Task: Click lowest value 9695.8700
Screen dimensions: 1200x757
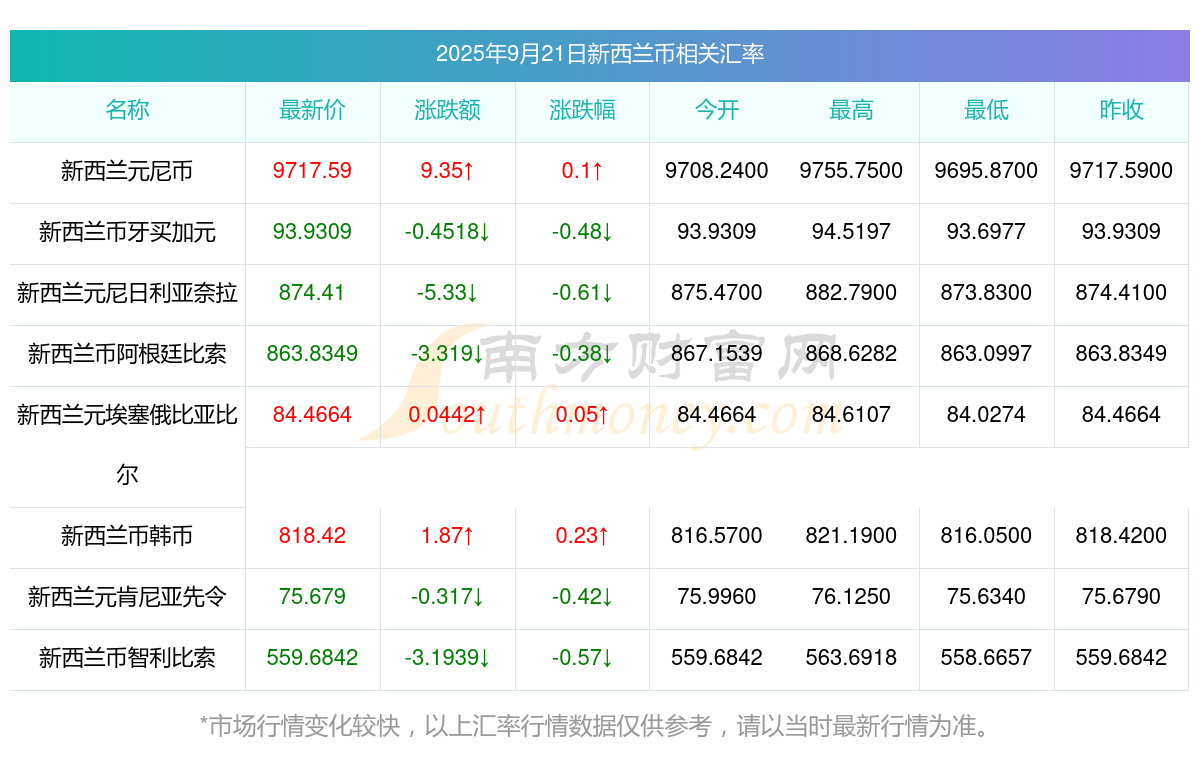Action: pyautogui.click(x=986, y=171)
